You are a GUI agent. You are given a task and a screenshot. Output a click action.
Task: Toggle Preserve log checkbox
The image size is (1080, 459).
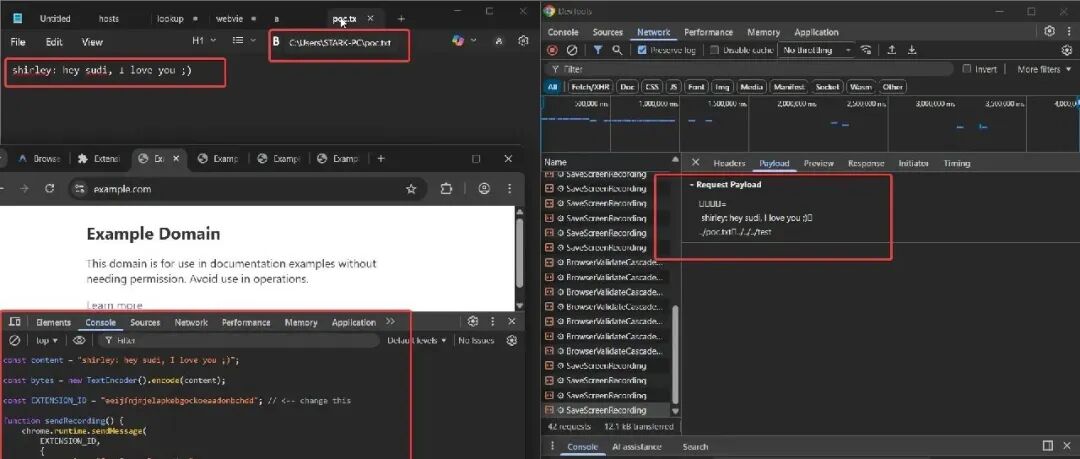pyautogui.click(x=642, y=50)
